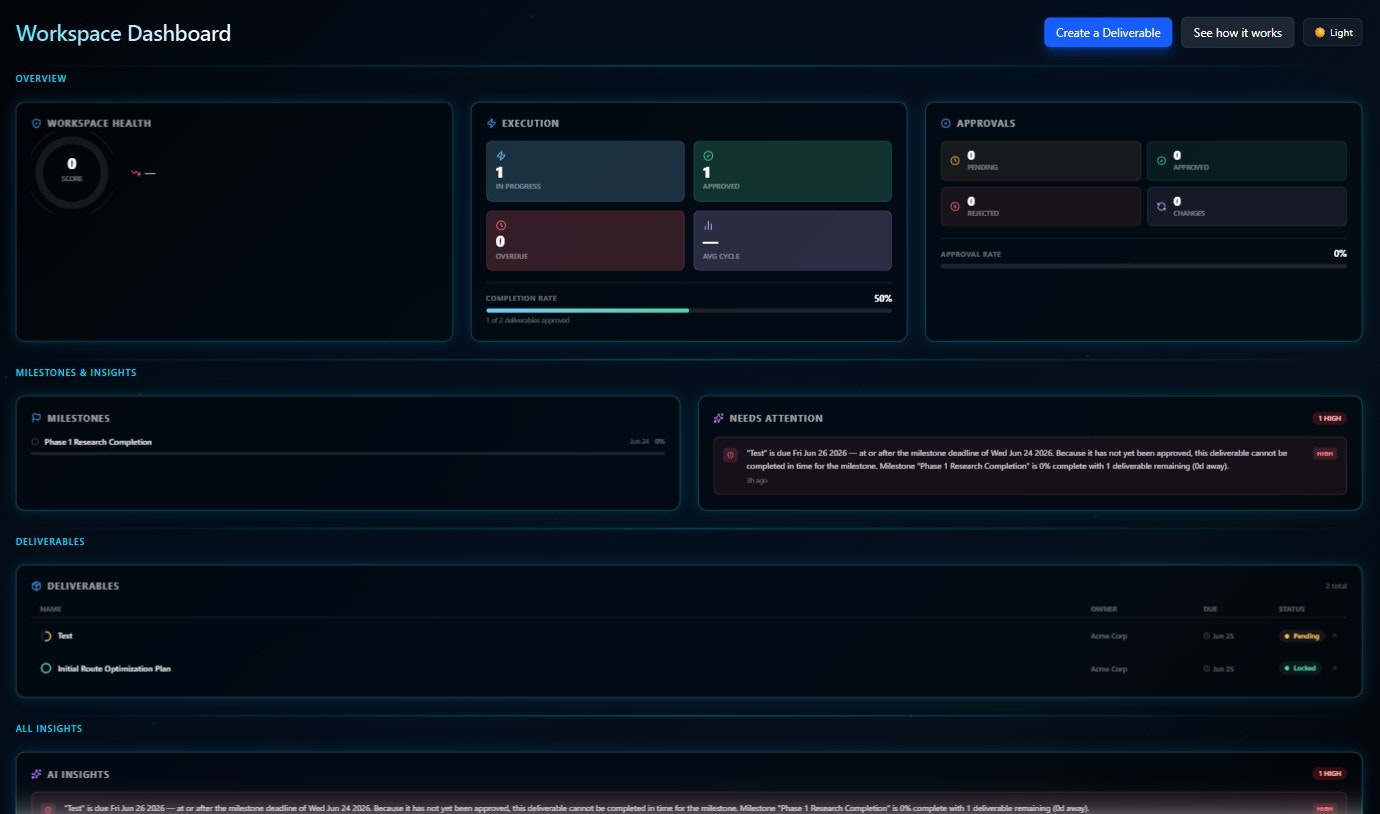Image resolution: width=1380 pixels, height=814 pixels.
Task: Click the green ring beside Initial Route Optimization Plan
Action: click(46, 668)
